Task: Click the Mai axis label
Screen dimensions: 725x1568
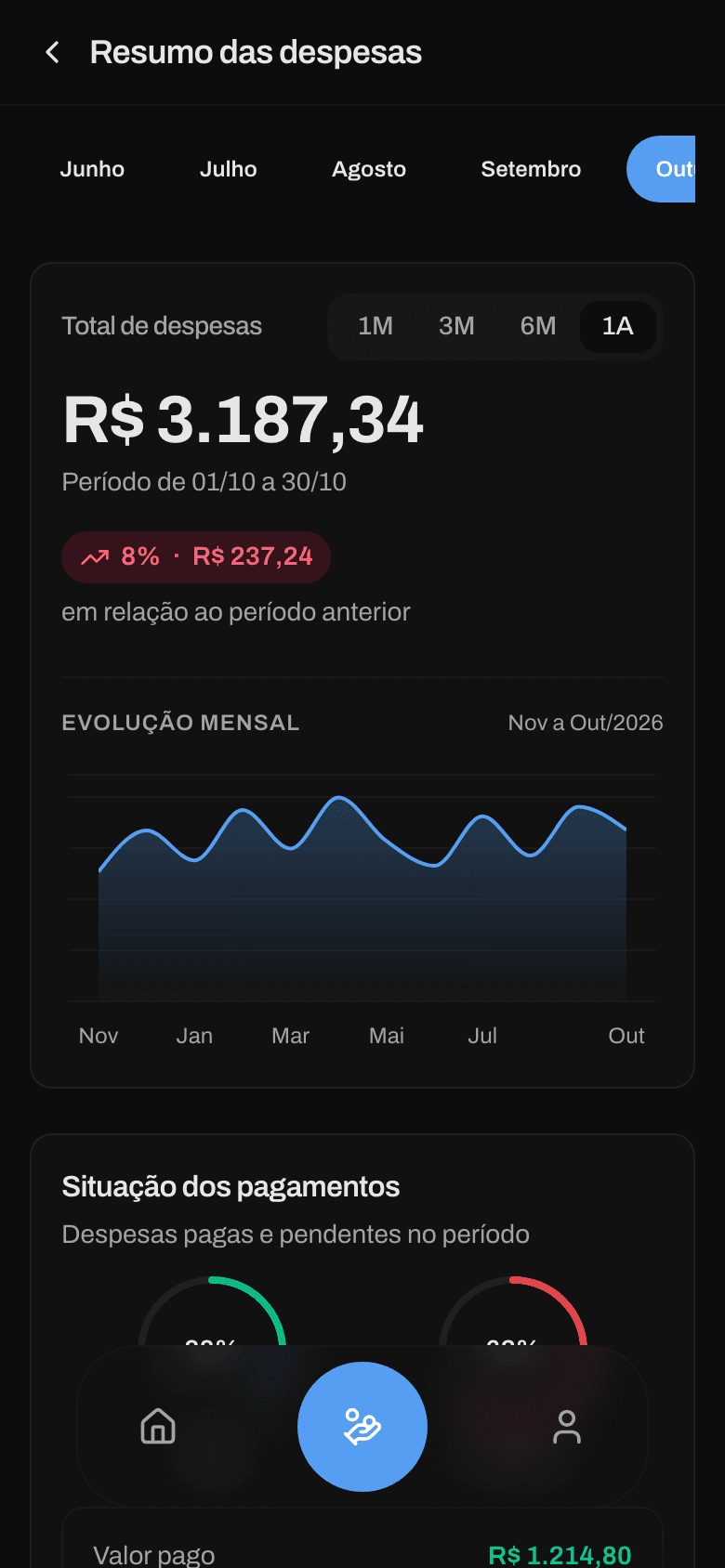Action: click(x=387, y=1036)
